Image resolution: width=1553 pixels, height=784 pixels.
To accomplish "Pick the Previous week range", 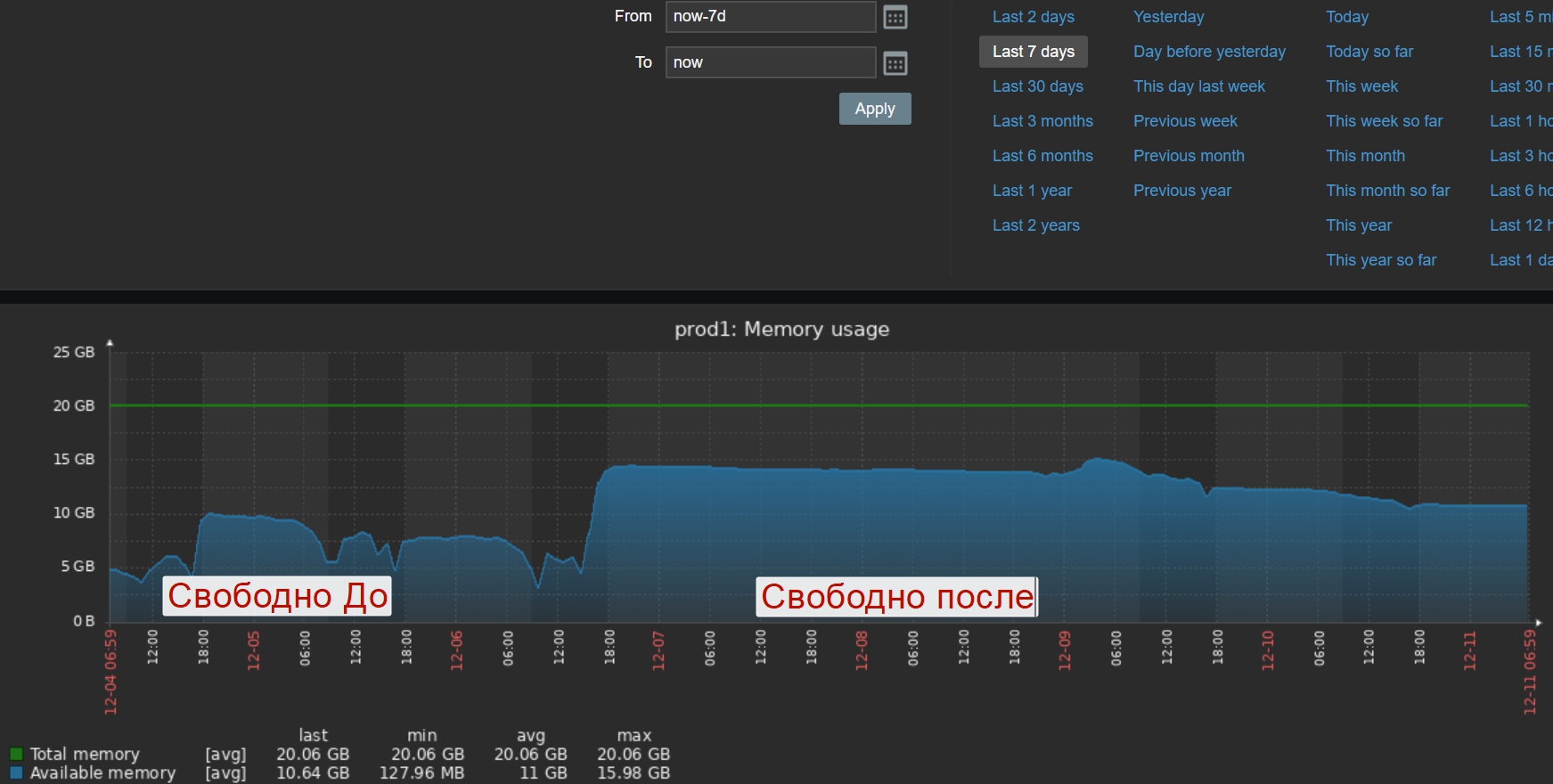I will (x=1185, y=121).
